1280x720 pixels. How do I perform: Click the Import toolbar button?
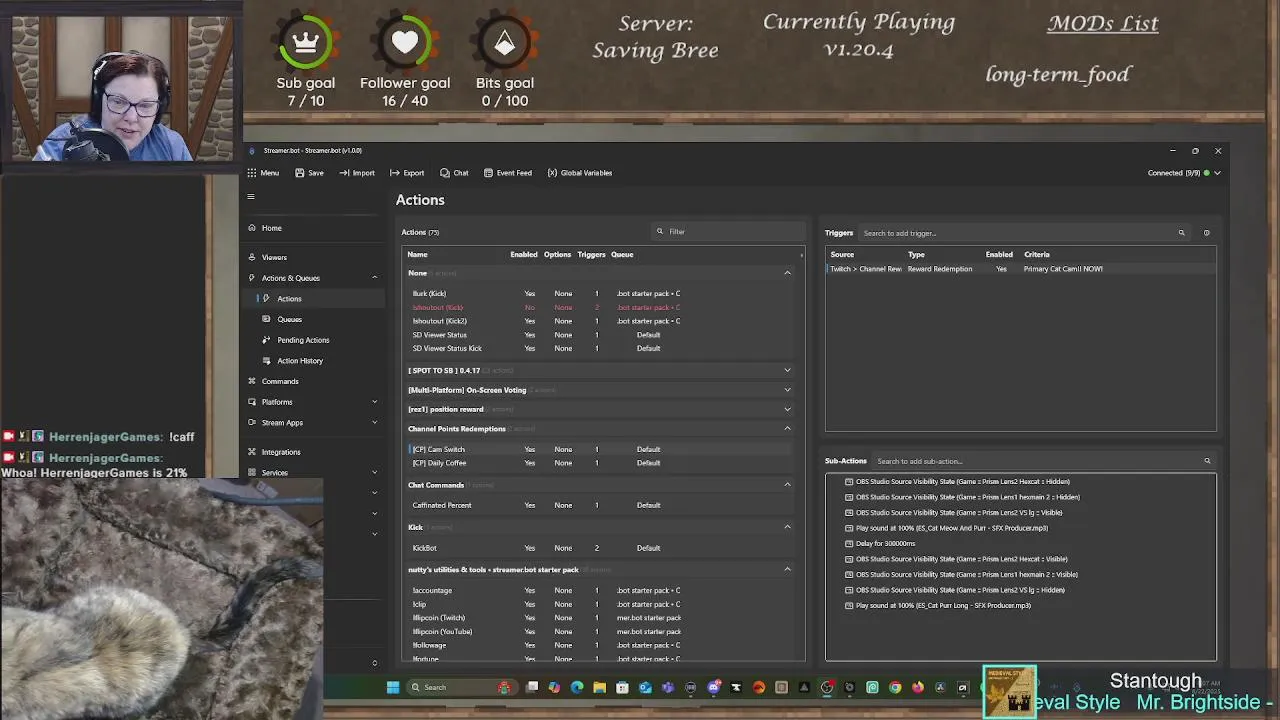[357, 173]
